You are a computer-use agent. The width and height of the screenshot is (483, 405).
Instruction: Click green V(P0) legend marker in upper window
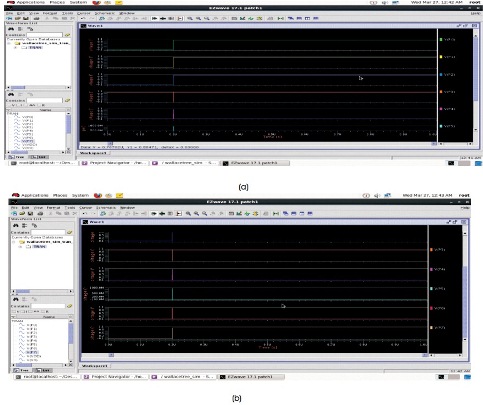(441, 39)
